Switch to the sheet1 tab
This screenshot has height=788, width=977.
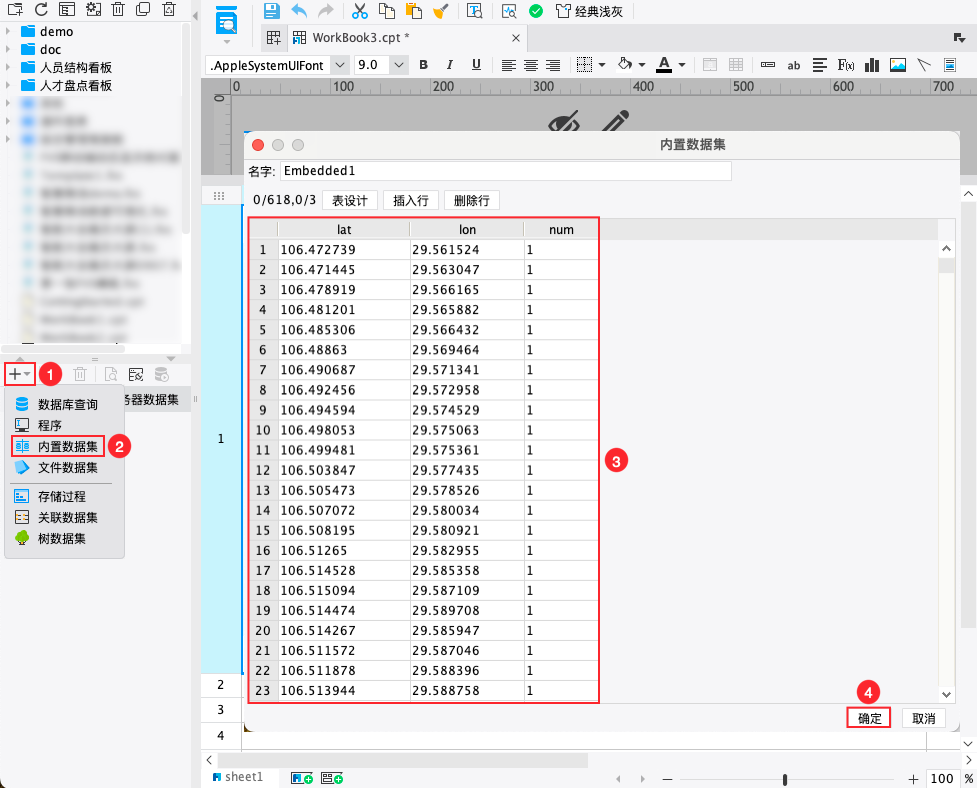tap(238, 777)
